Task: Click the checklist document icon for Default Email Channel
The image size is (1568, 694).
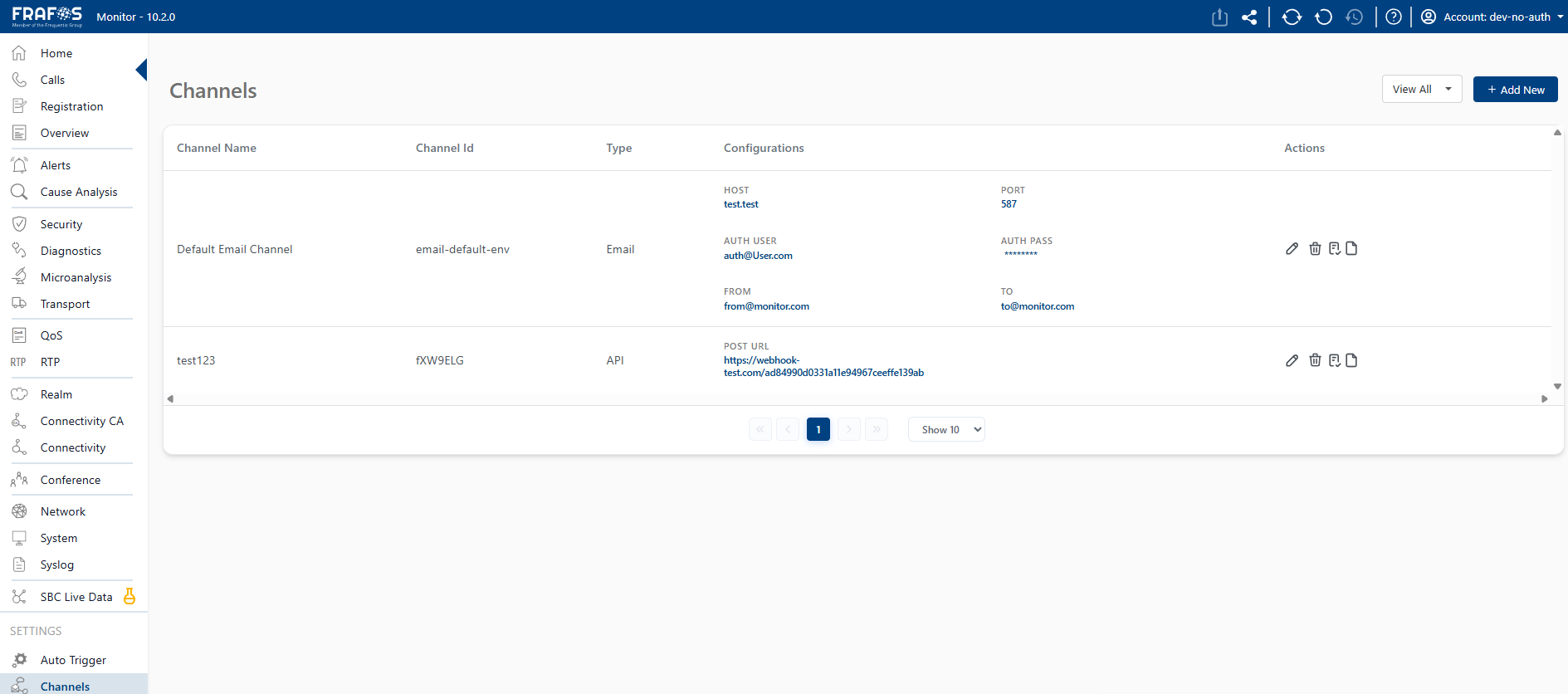Action: pos(1334,249)
